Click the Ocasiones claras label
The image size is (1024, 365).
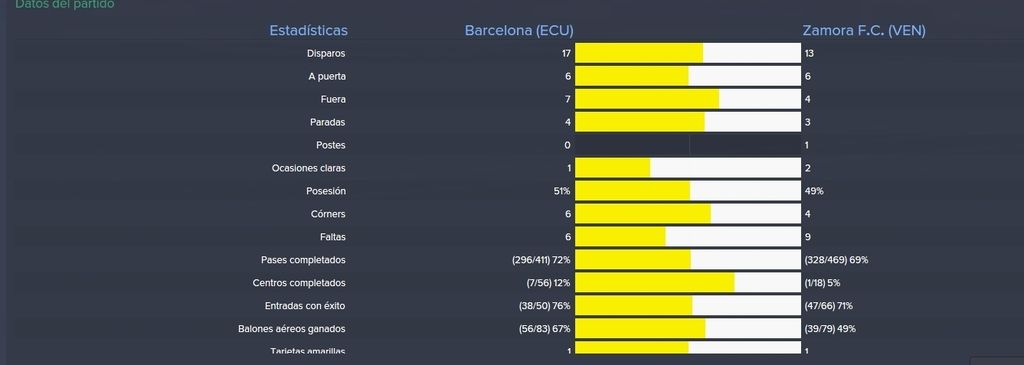tap(308, 168)
